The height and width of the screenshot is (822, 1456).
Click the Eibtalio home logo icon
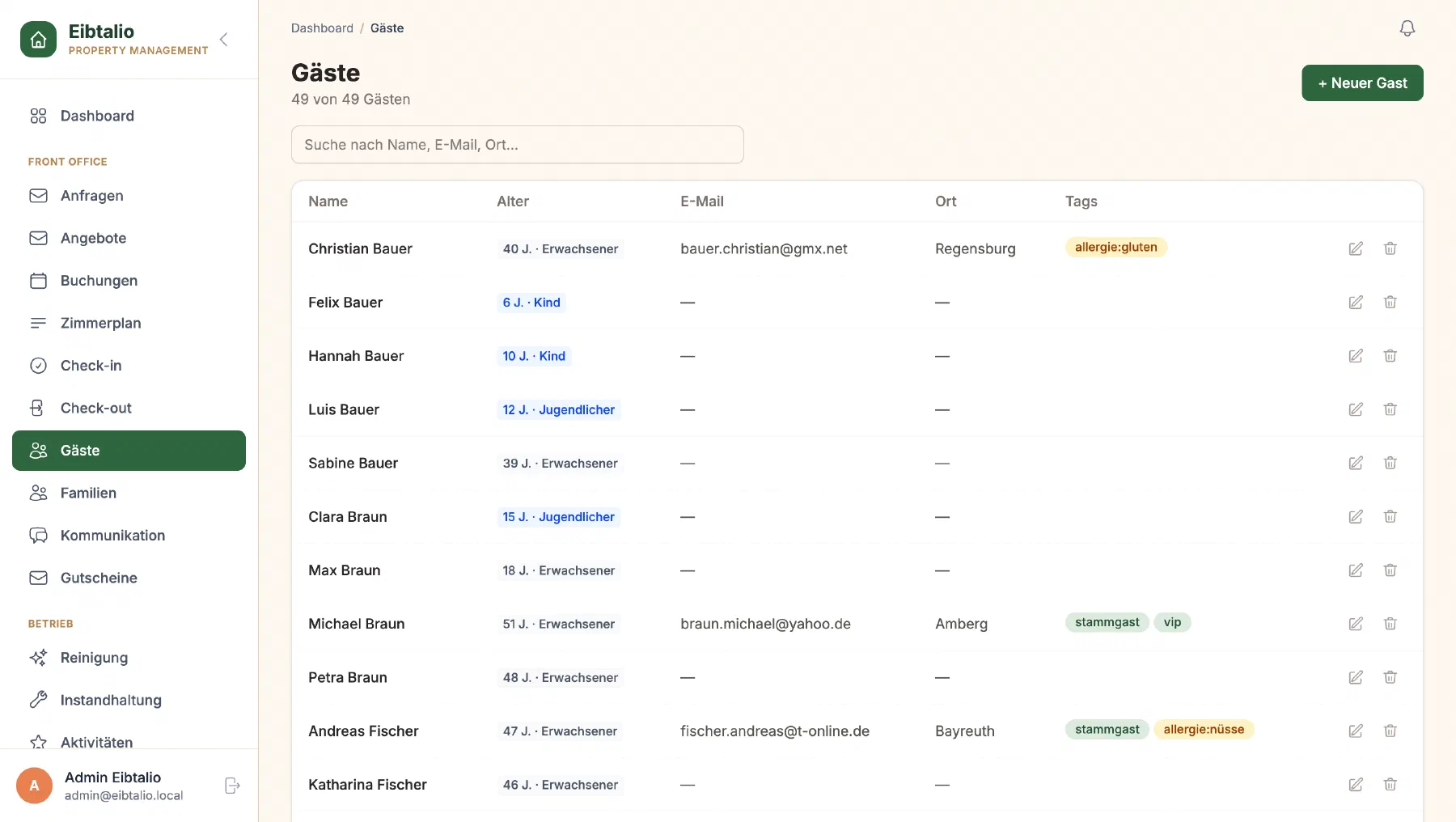tap(38, 39)
